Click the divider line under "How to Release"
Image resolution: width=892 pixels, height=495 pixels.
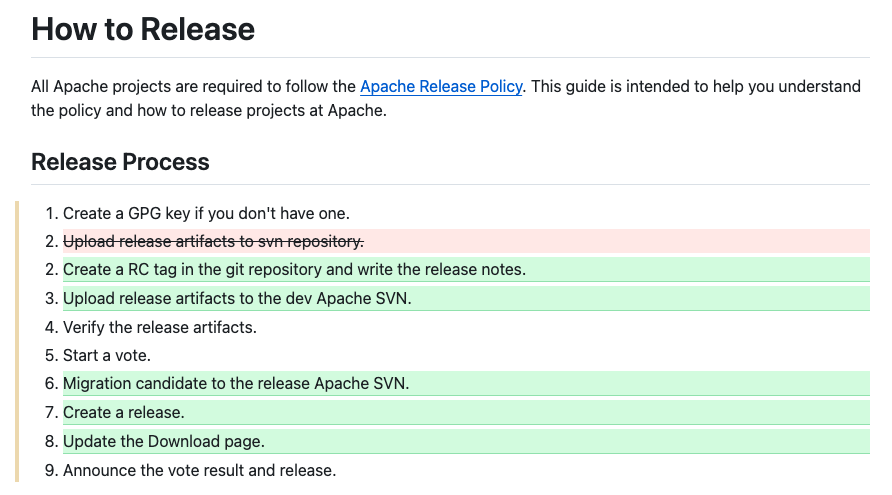pos(450,57)
